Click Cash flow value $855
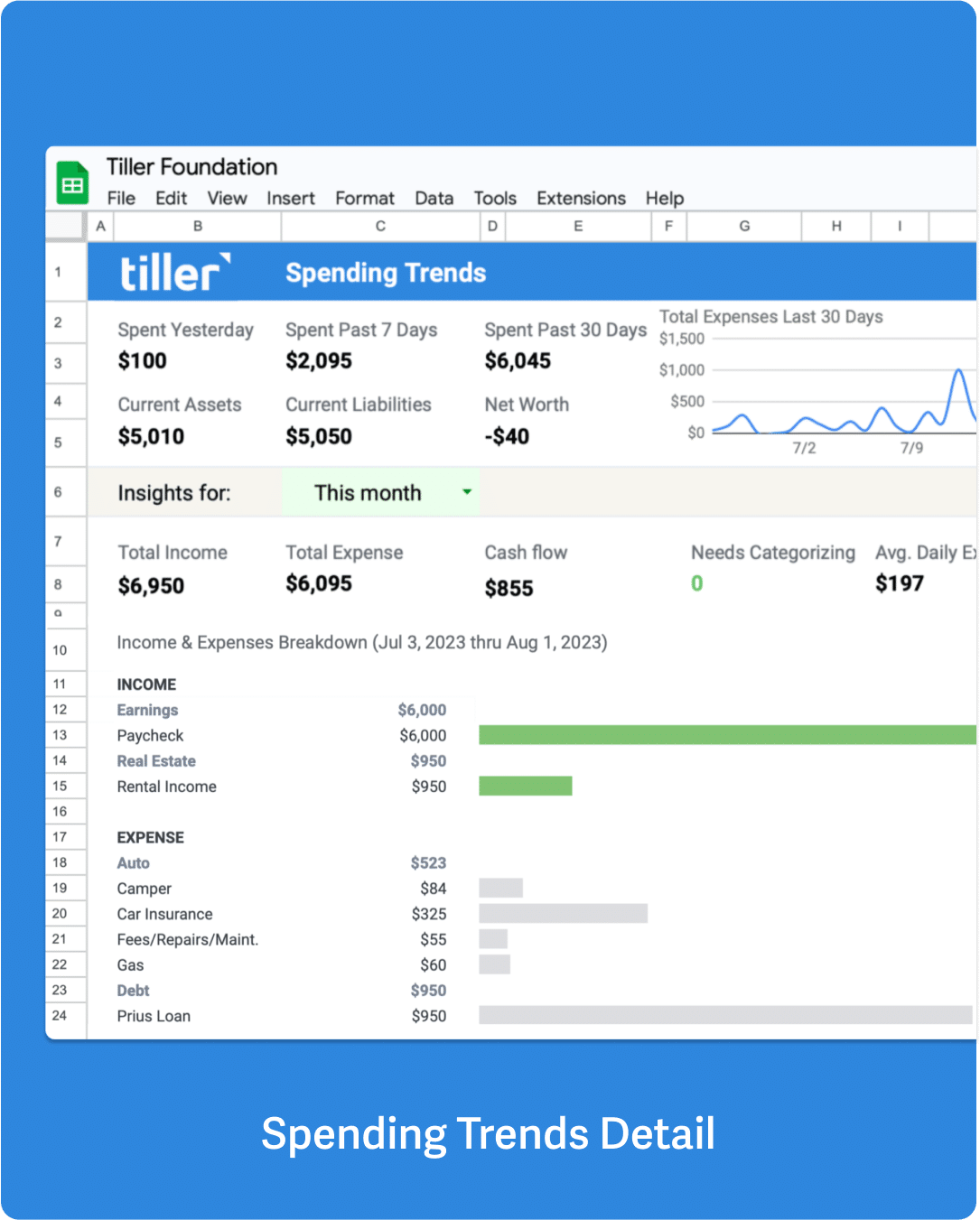 point(509,589)
